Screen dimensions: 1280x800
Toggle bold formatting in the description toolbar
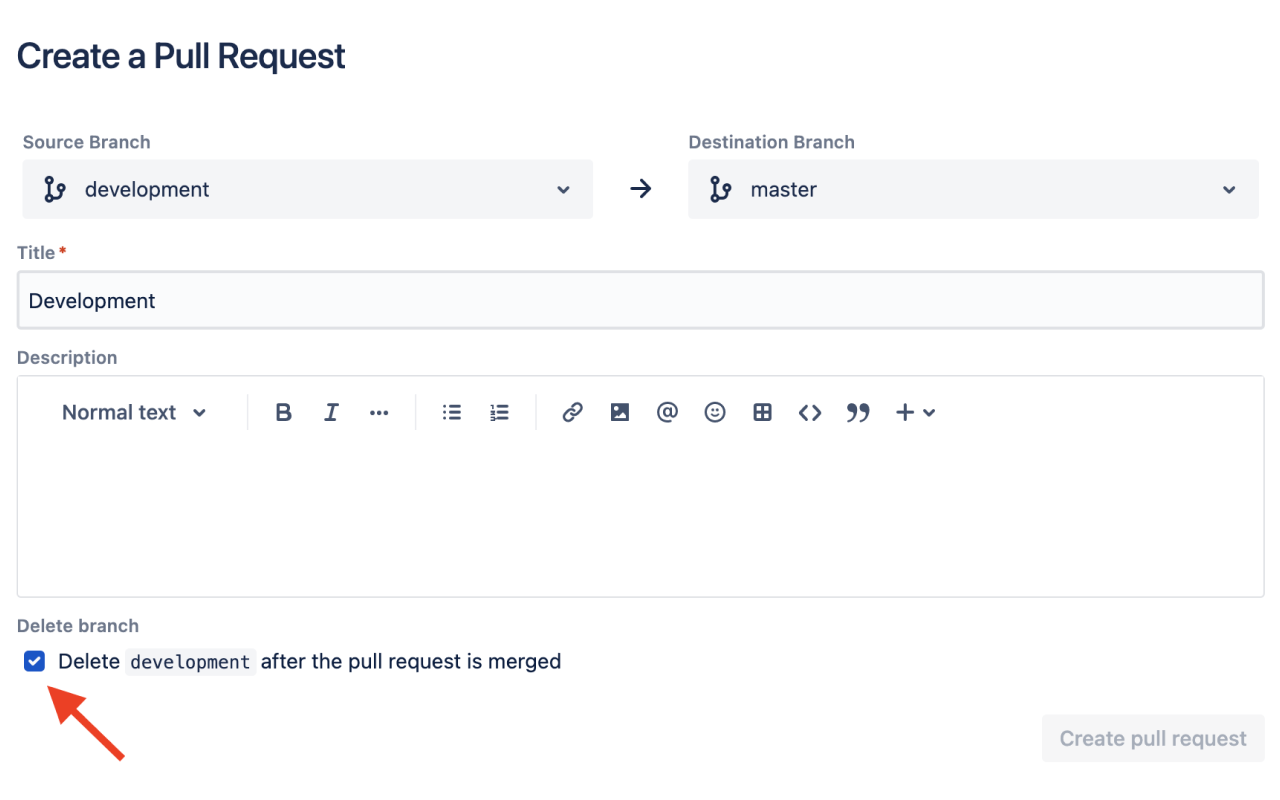click(283, 412)
